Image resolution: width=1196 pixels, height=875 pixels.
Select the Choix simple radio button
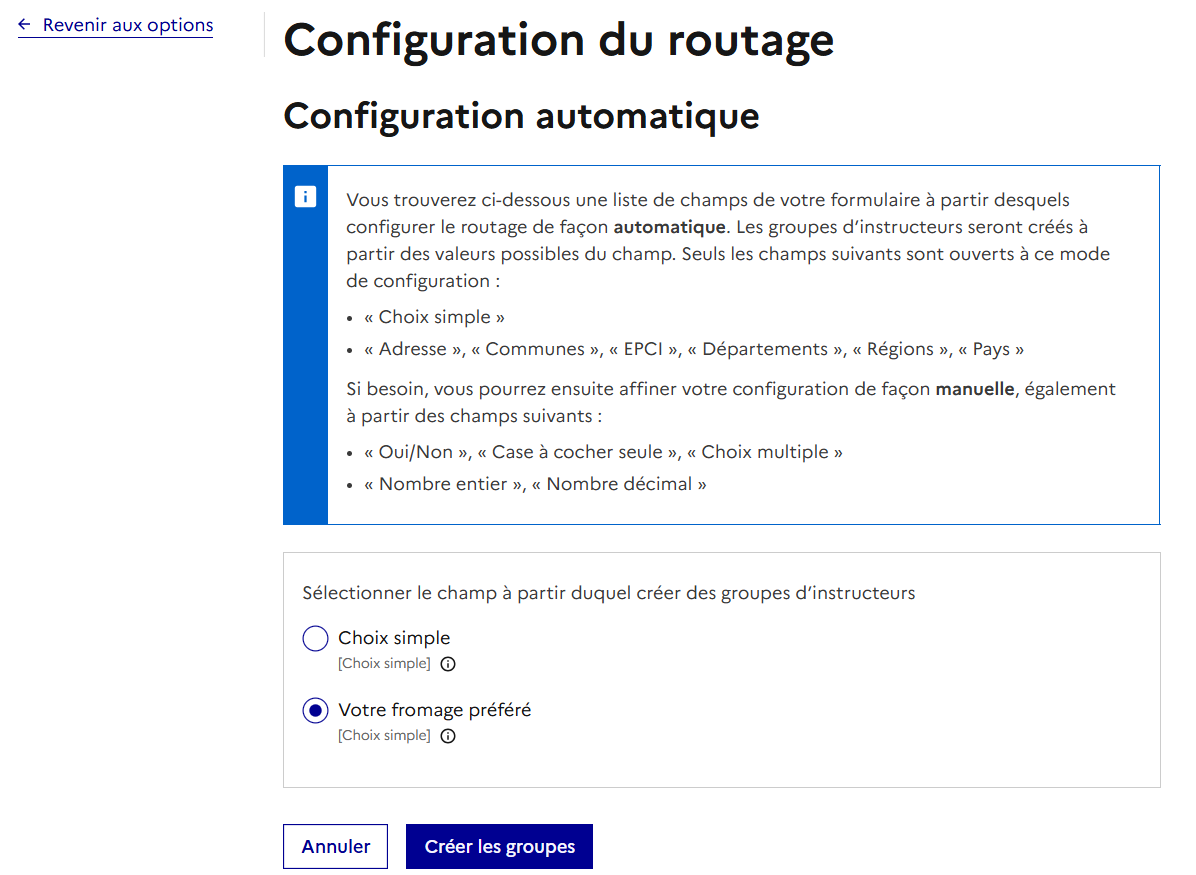coord(315,639)
